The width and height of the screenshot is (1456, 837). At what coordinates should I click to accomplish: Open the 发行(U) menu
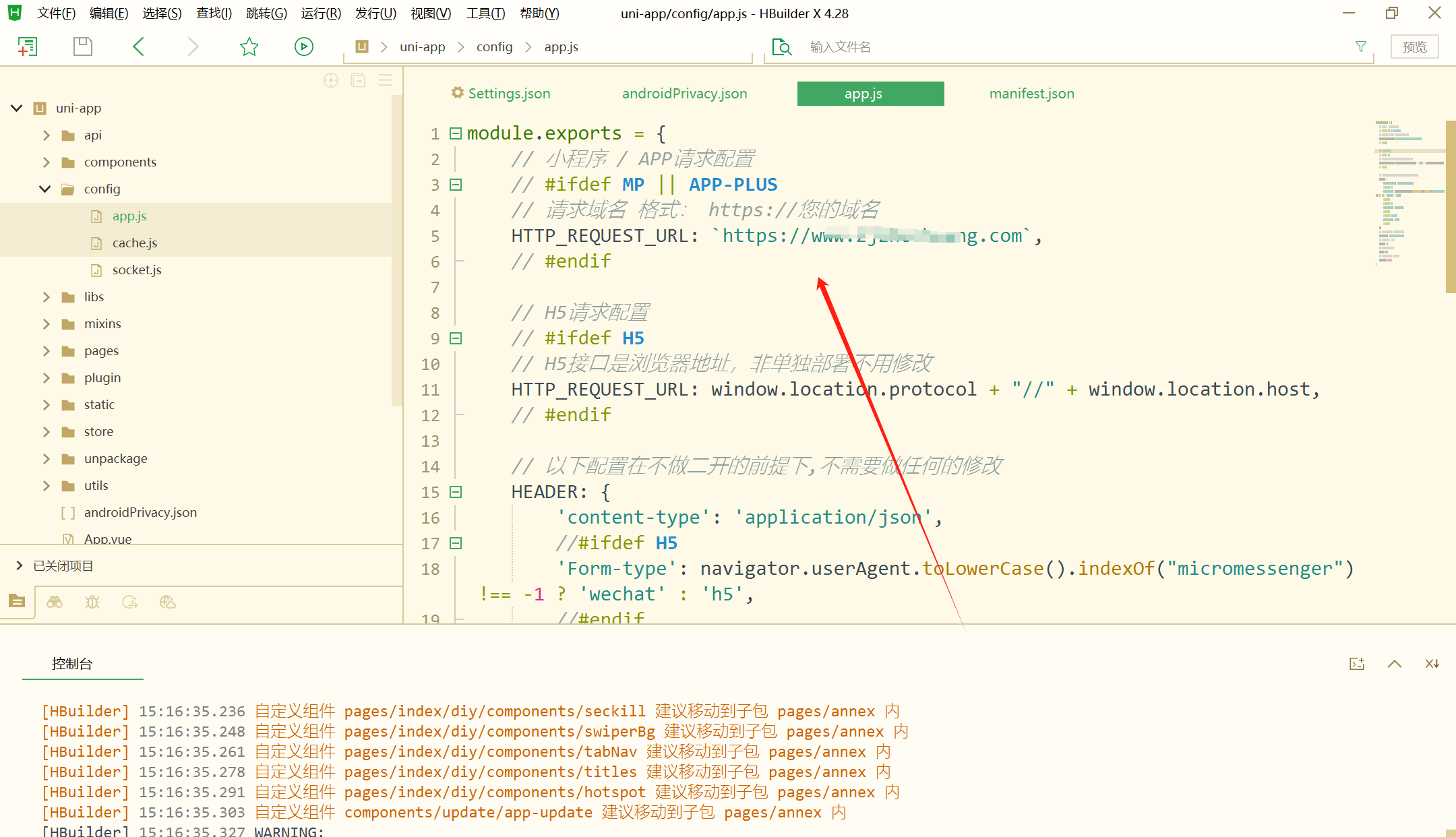375,13
